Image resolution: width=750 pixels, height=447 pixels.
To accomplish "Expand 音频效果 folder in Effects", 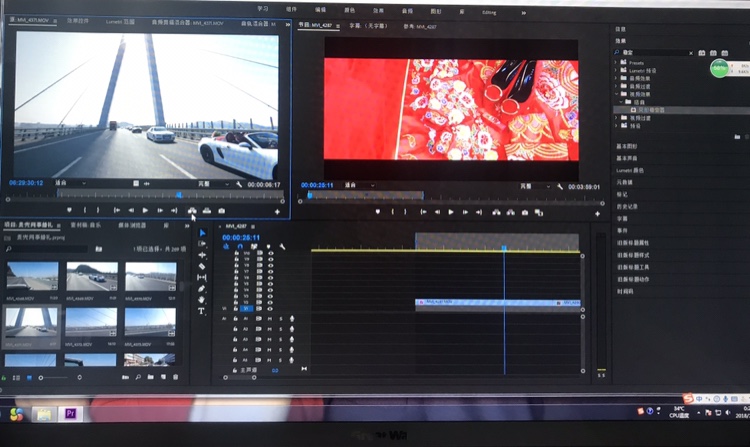I will 616,78.
